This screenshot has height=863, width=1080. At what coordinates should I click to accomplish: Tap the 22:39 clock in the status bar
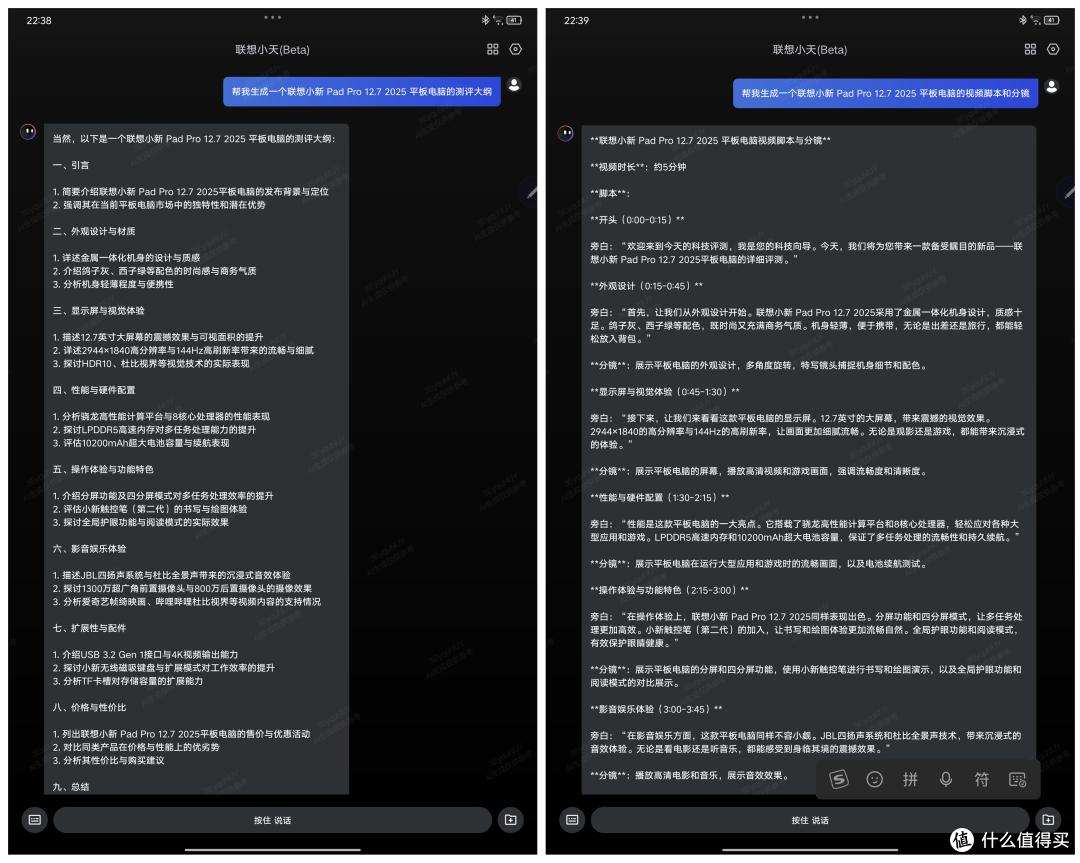(576, 20)
